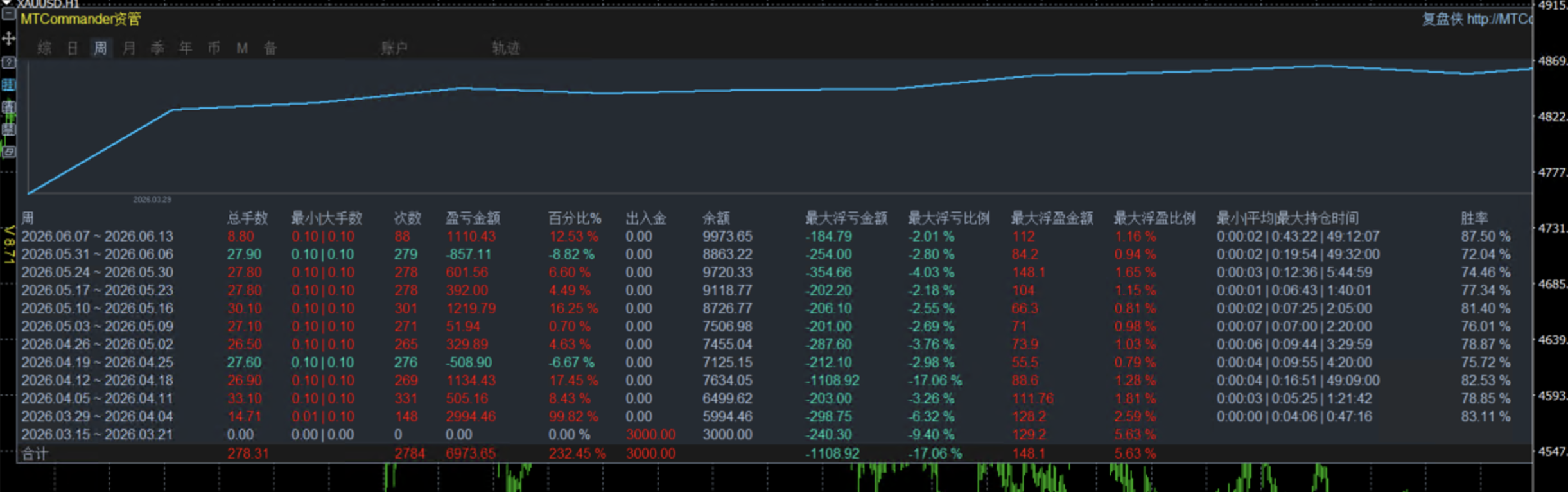This screenshot has width=1568, height=492.
Task: Click the 余额 column header
Action: (x=716, y=218)
